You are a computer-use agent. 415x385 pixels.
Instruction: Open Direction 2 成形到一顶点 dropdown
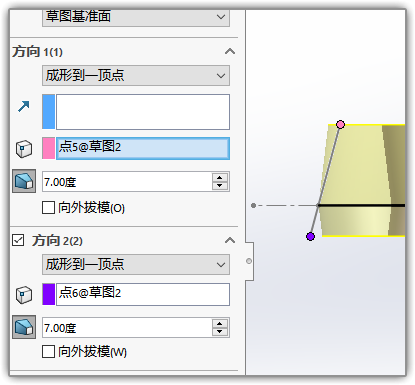[x=136, y=265]
